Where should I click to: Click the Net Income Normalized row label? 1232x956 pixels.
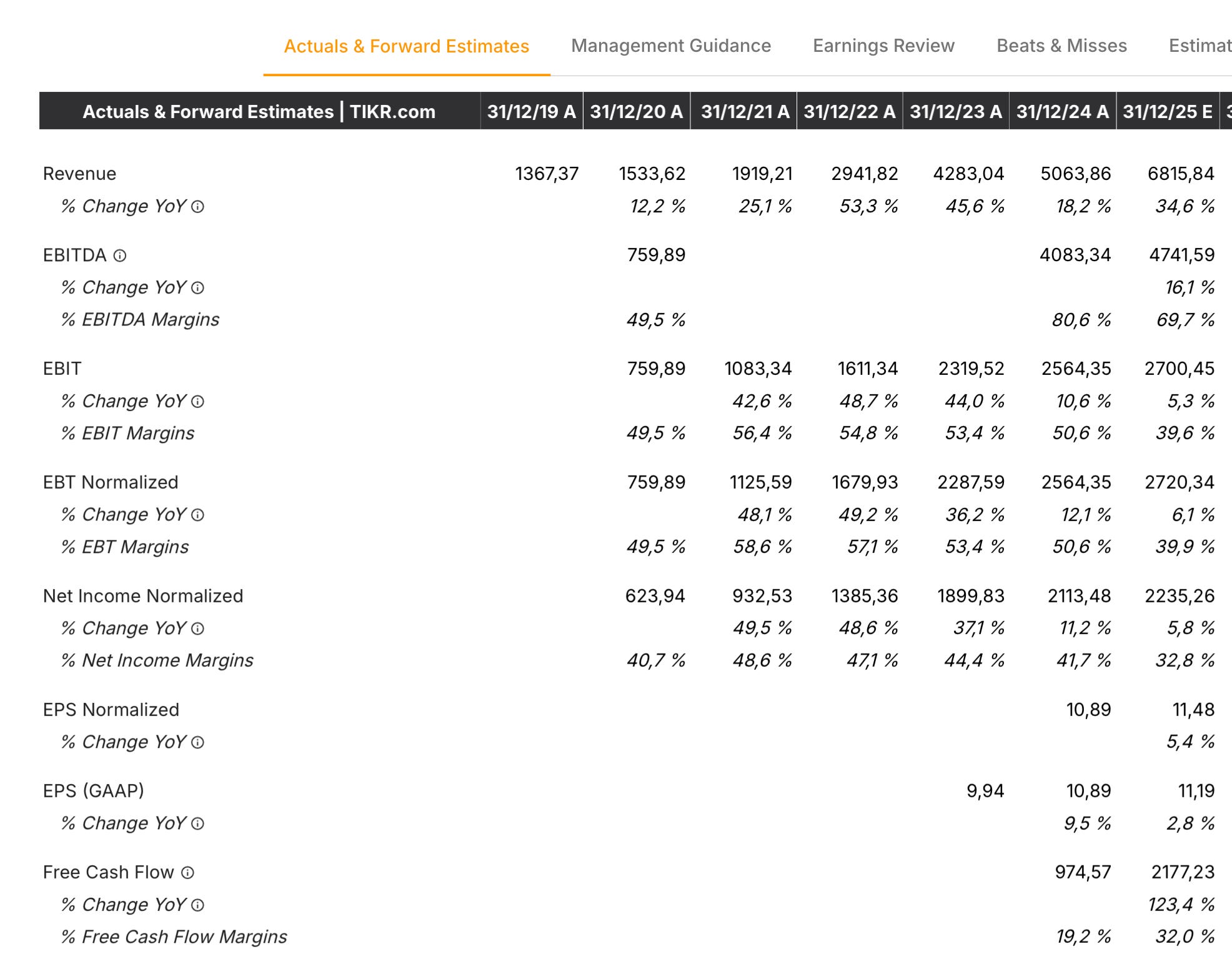coord(142,596)
